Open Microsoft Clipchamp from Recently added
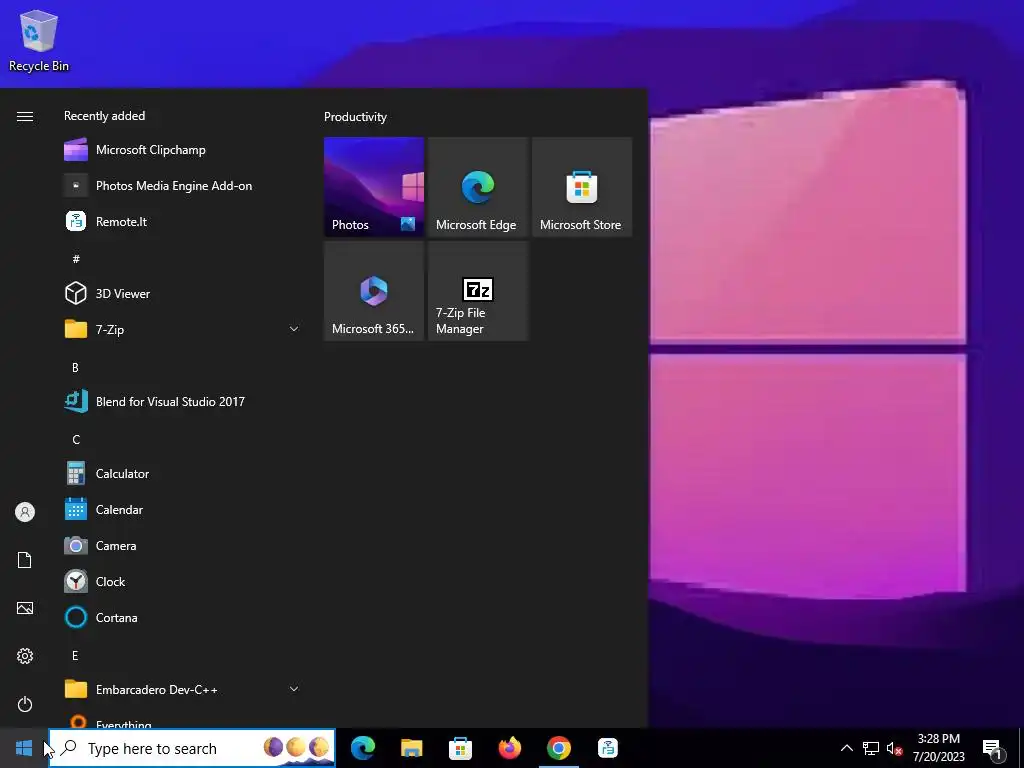The height and width of the screenshot is (768, 1024). point(183,150)
